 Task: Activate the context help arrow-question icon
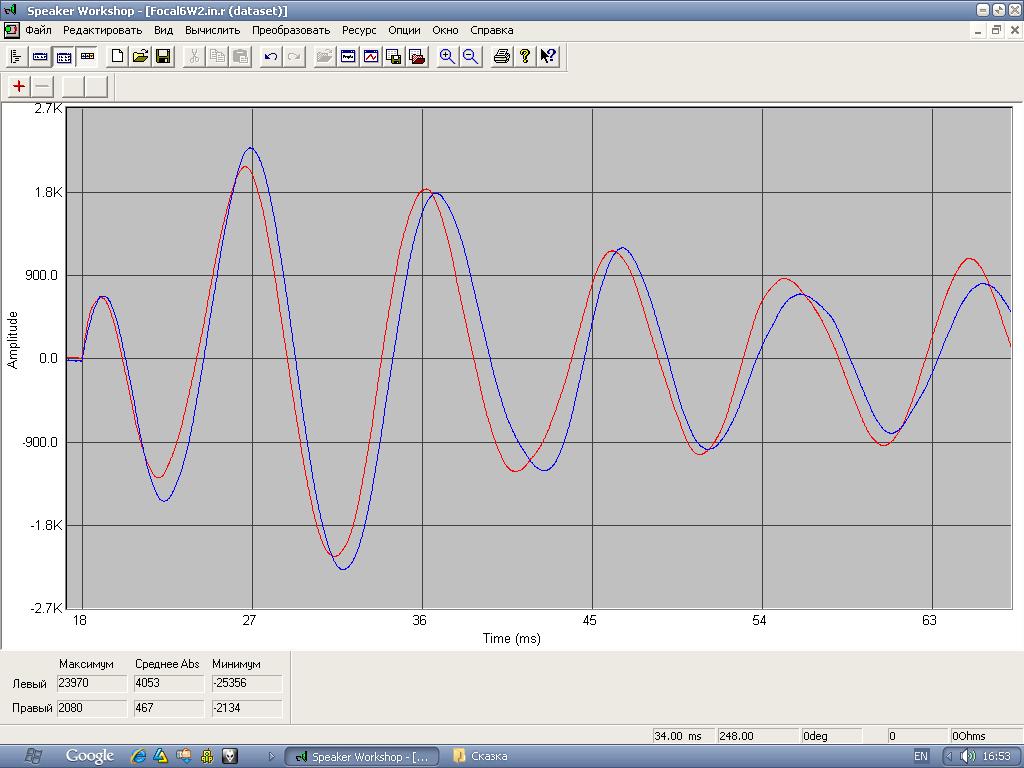548,56
